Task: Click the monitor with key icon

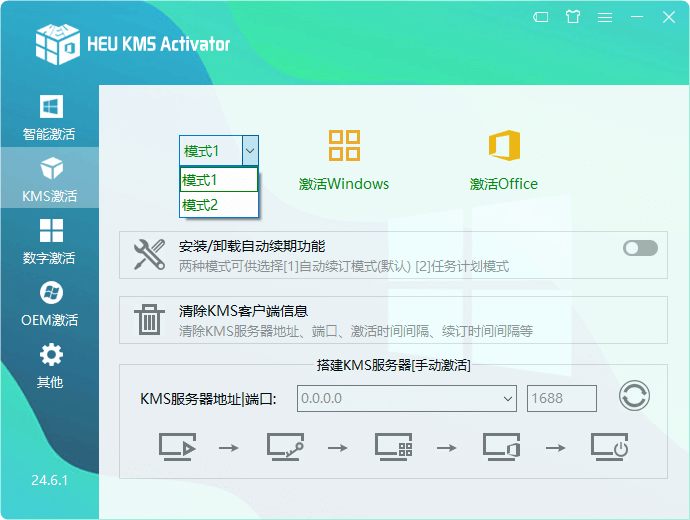Action: point(286,447)
